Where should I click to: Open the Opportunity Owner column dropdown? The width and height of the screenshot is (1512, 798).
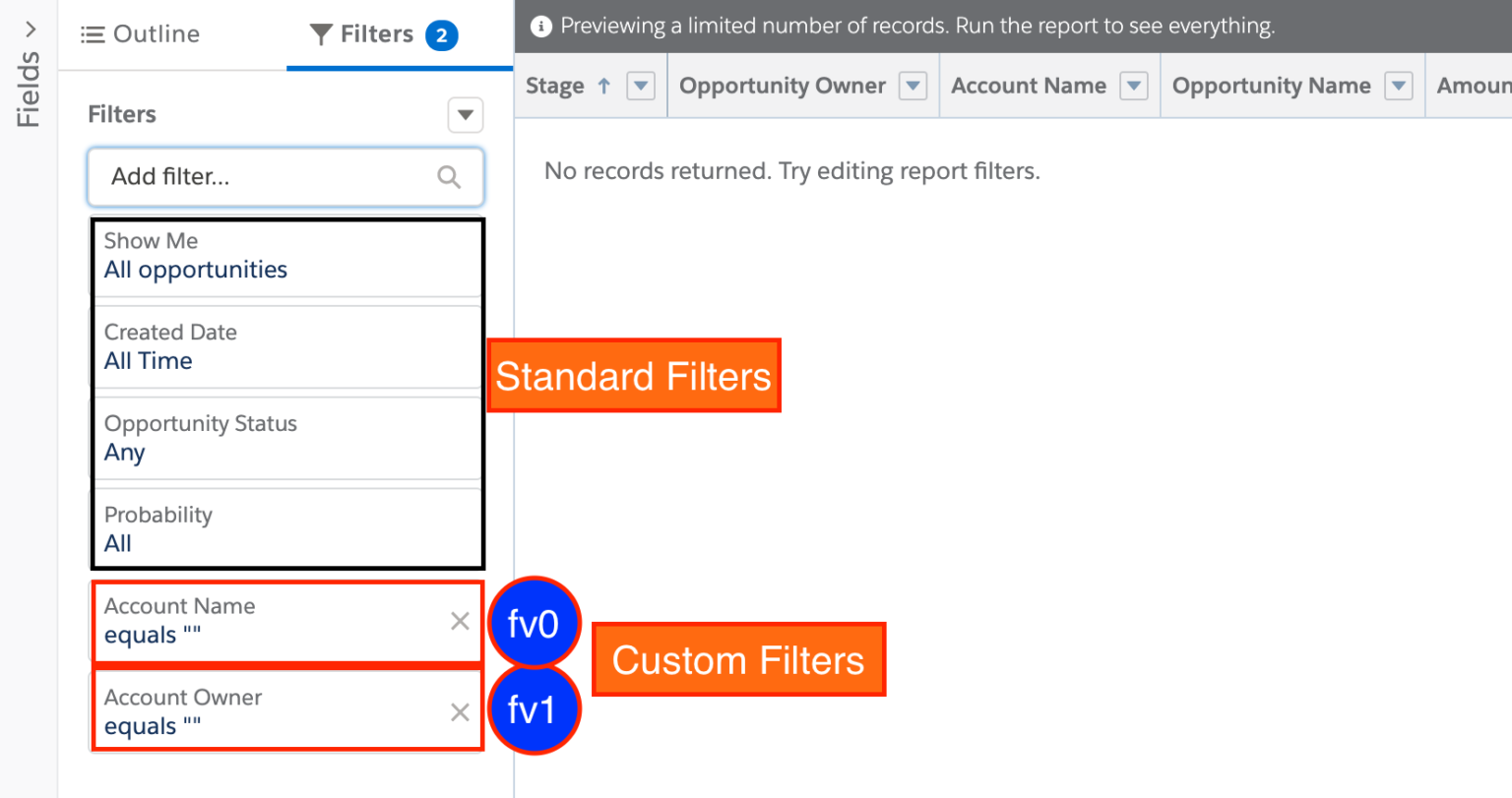913,86
